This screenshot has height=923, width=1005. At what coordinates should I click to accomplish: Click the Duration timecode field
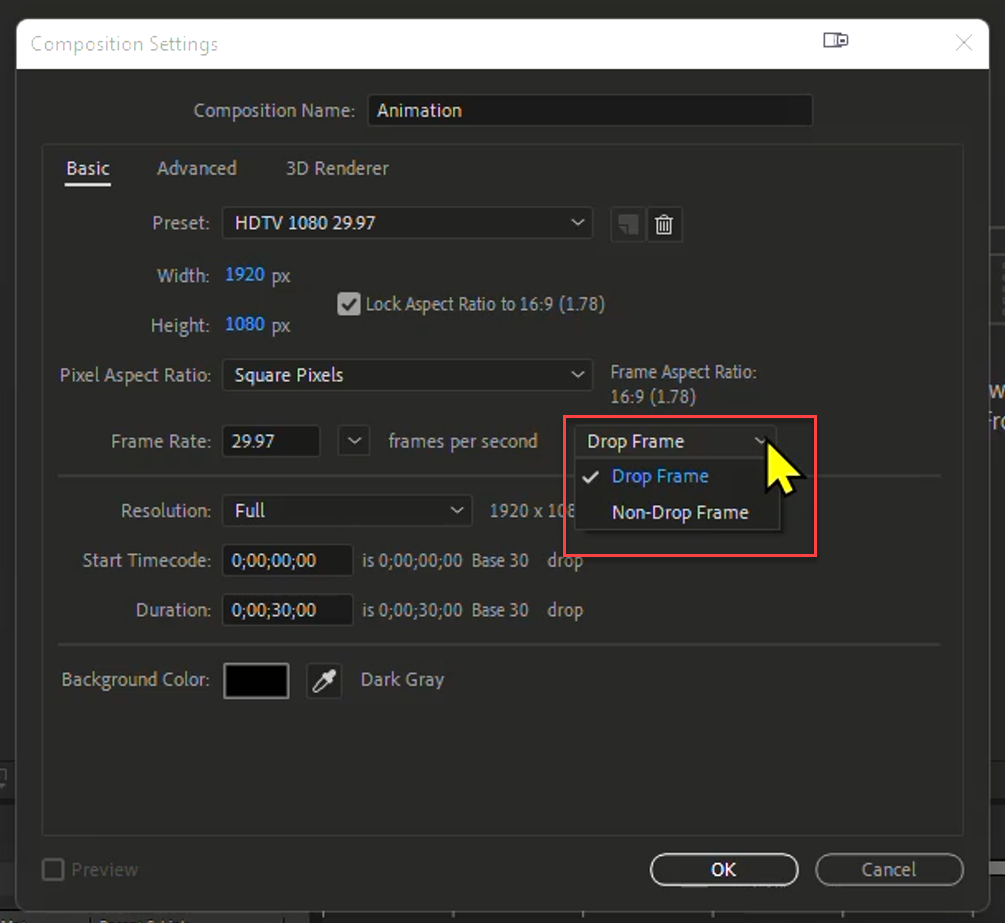(287, 610)
